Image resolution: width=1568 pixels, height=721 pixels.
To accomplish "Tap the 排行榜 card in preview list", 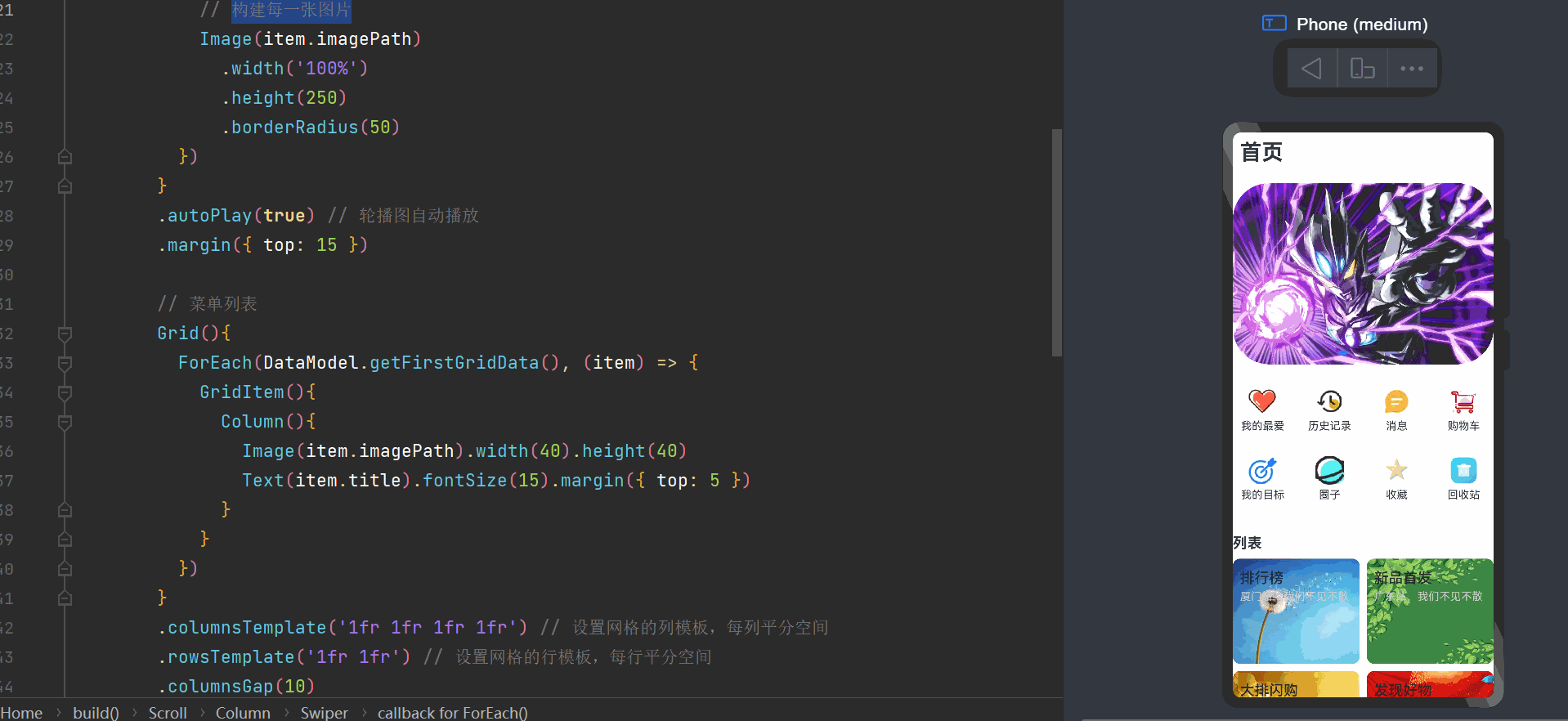I will tap(1296, 611).
